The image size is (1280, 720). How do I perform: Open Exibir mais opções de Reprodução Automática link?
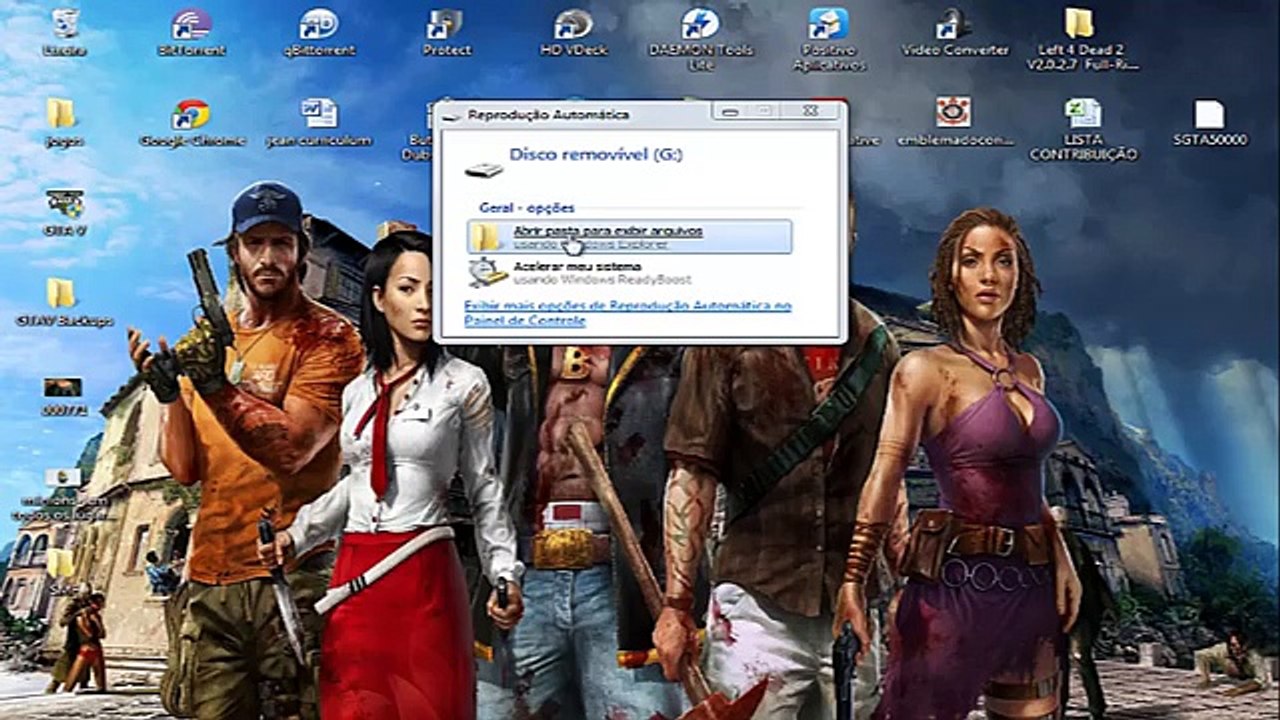point(628,313)
